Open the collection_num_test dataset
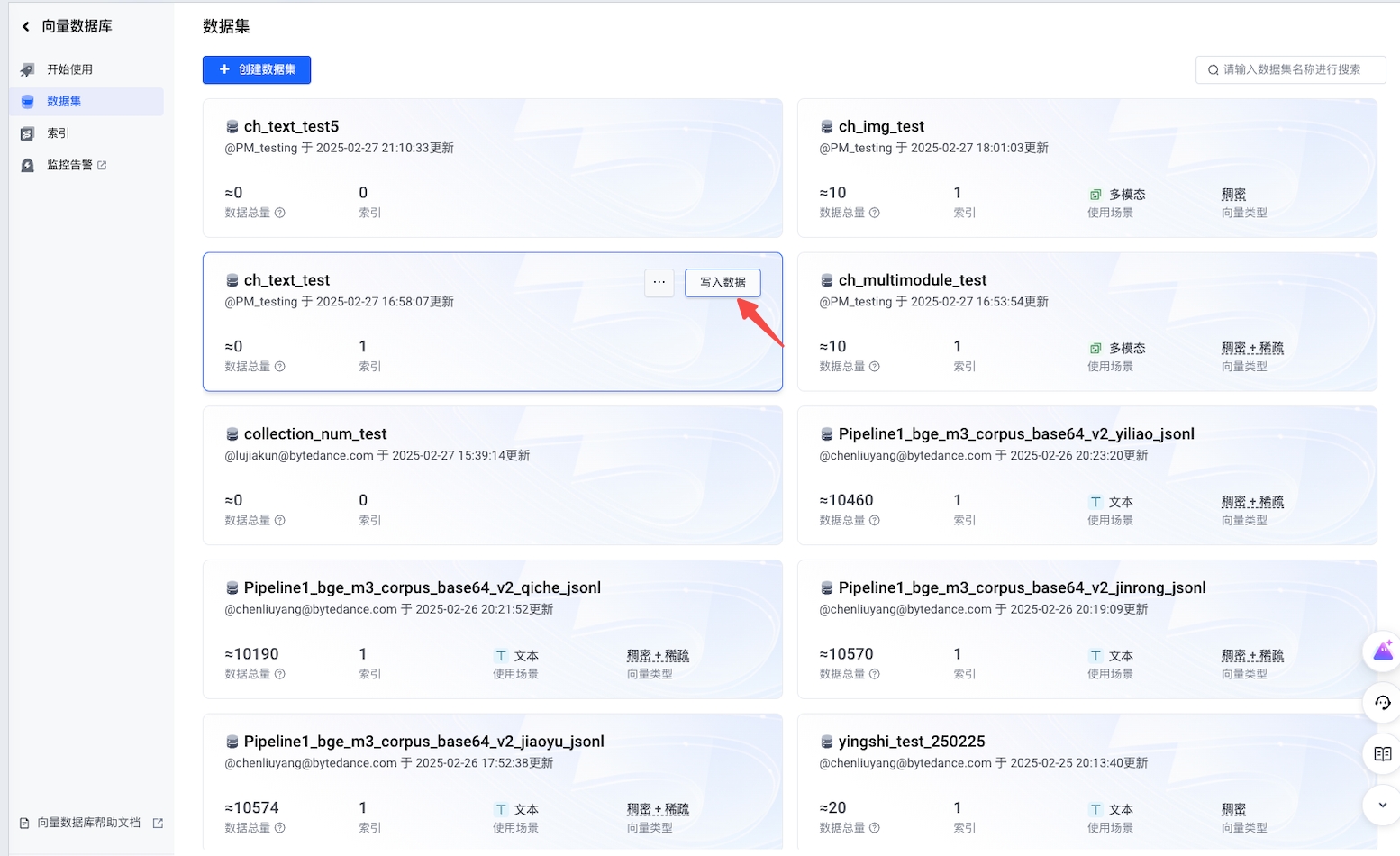The width and height of the screenshot is (1400, 856). (x=315, y=434)
